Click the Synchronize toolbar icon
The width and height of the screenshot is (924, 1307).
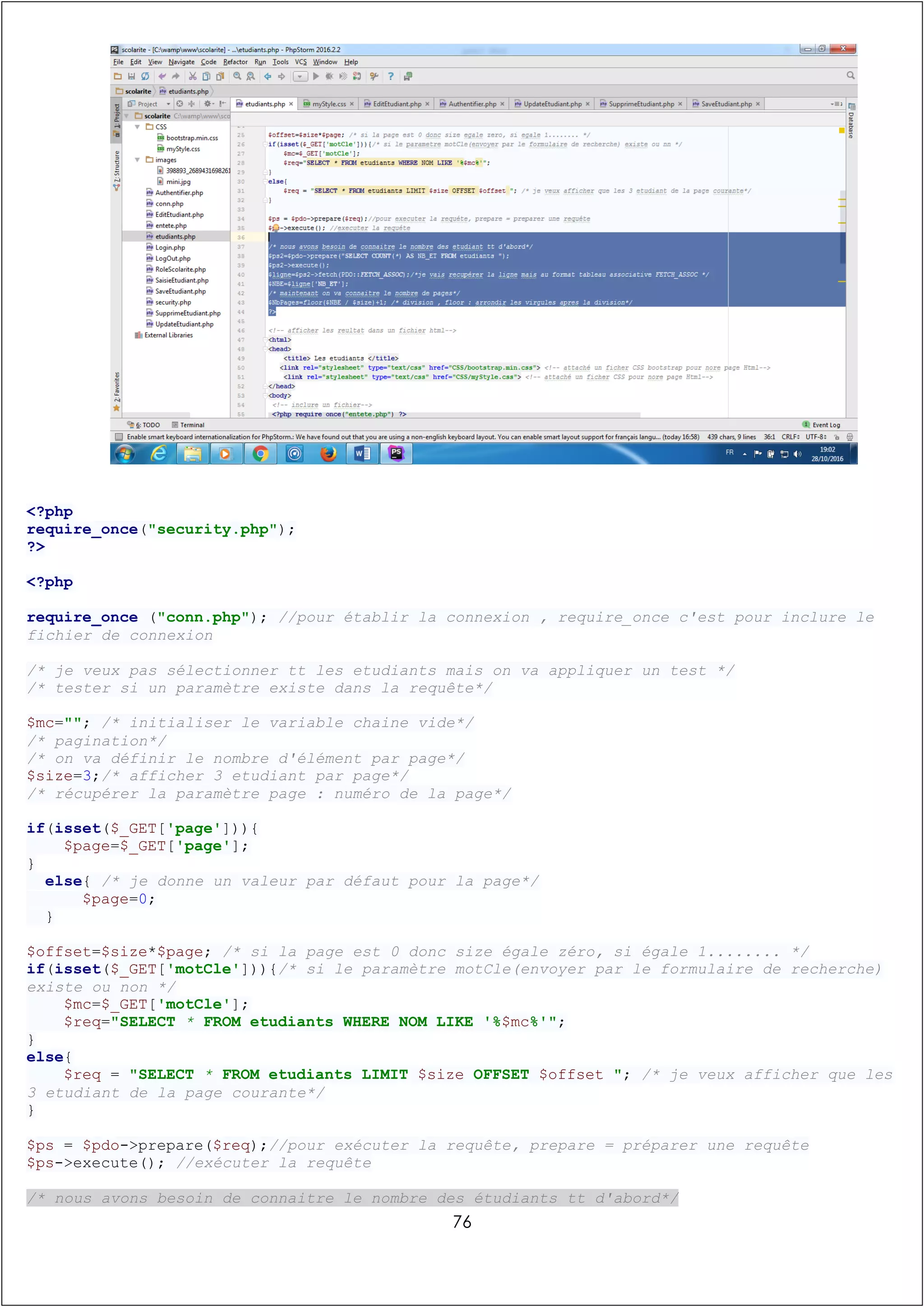pyautogui.click(x=145, y=76)
